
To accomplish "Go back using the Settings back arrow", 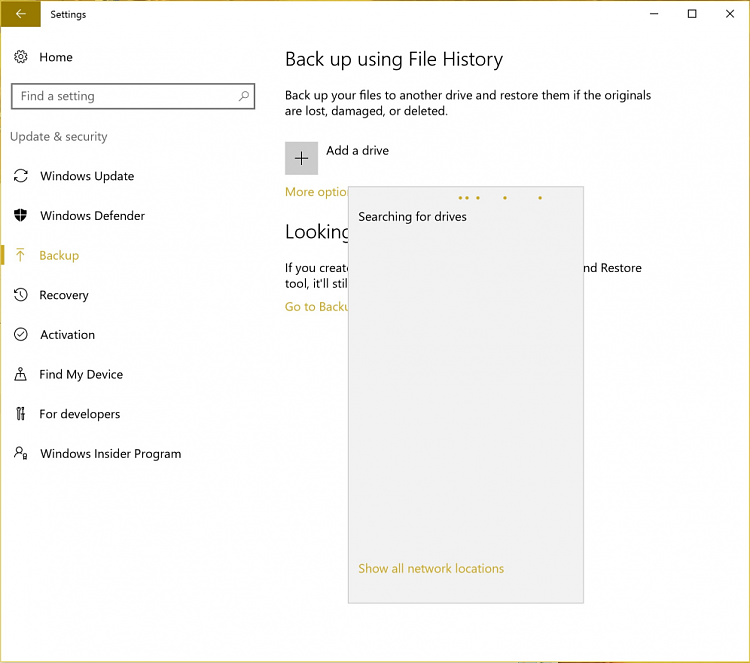I will (x=21, y=14).
